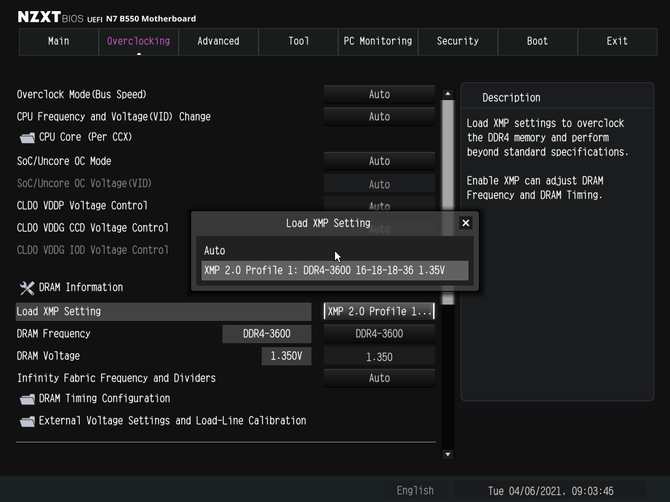Click CLDO VDDP Voltage Control label
The width and height of the screenshot is (670, 502).
tap(82, 205)
